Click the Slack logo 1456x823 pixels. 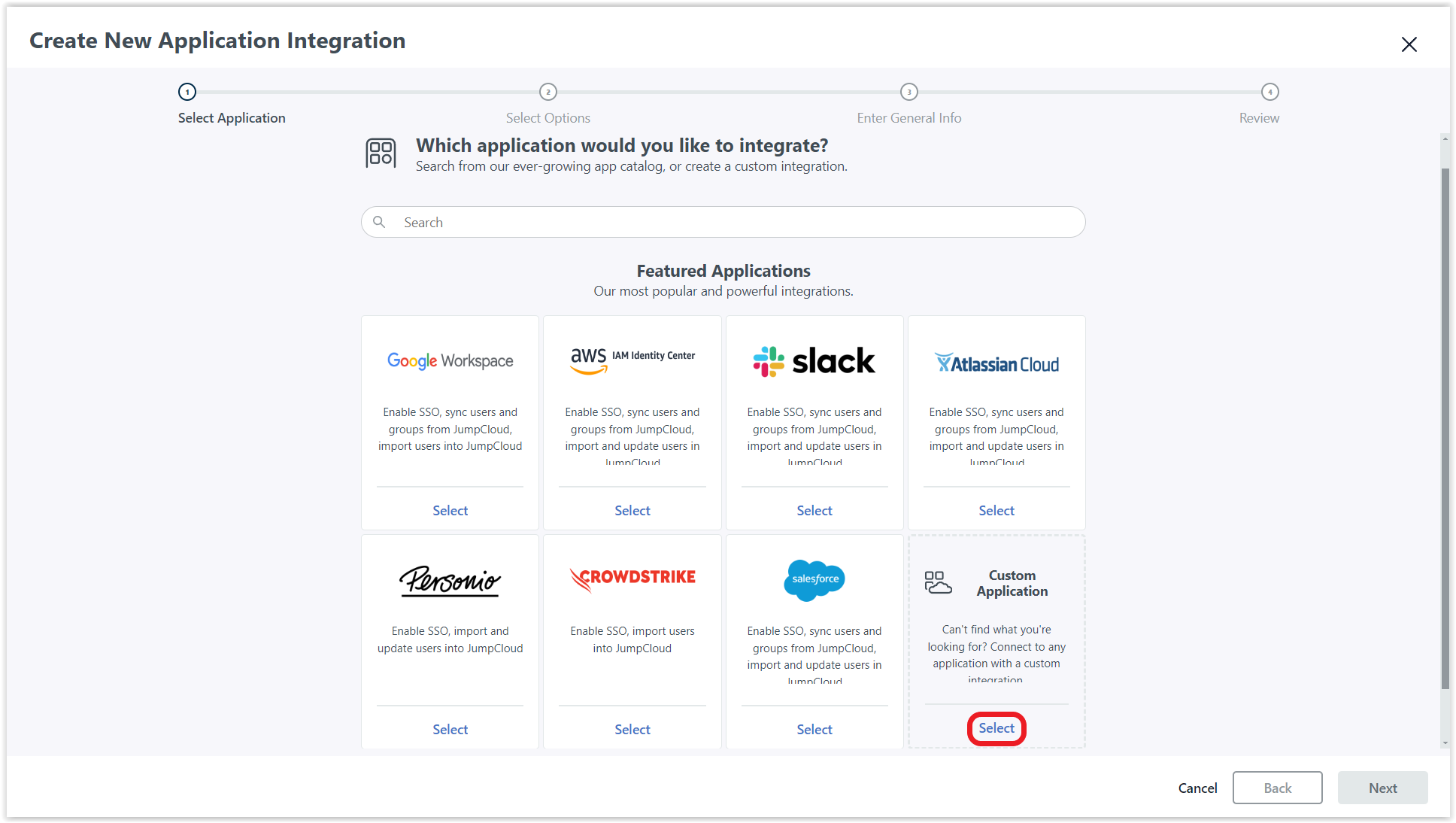pos(814,361)
